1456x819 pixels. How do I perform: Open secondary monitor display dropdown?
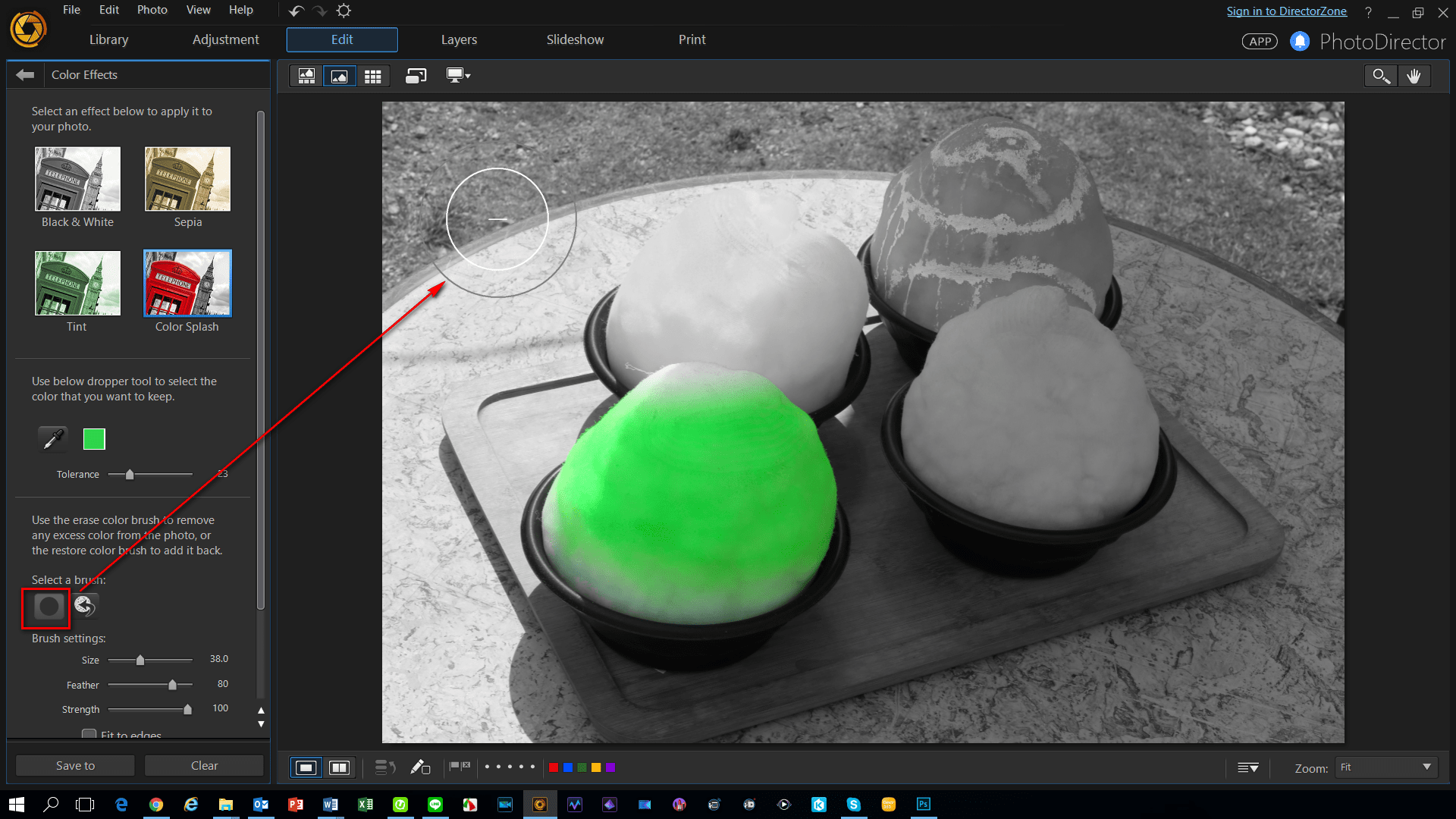click(459, 76)
